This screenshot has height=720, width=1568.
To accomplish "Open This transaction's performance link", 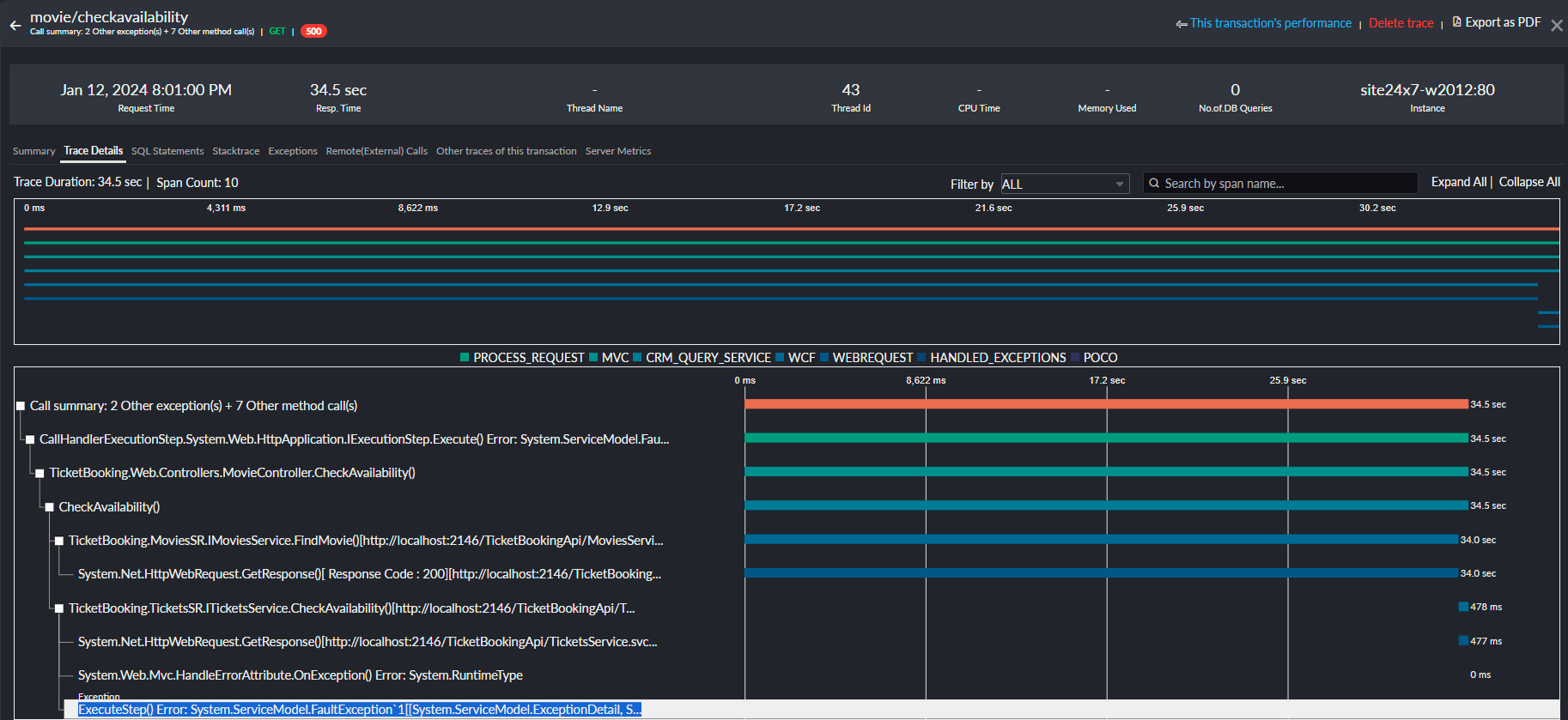I will [x=1270, y=23].
